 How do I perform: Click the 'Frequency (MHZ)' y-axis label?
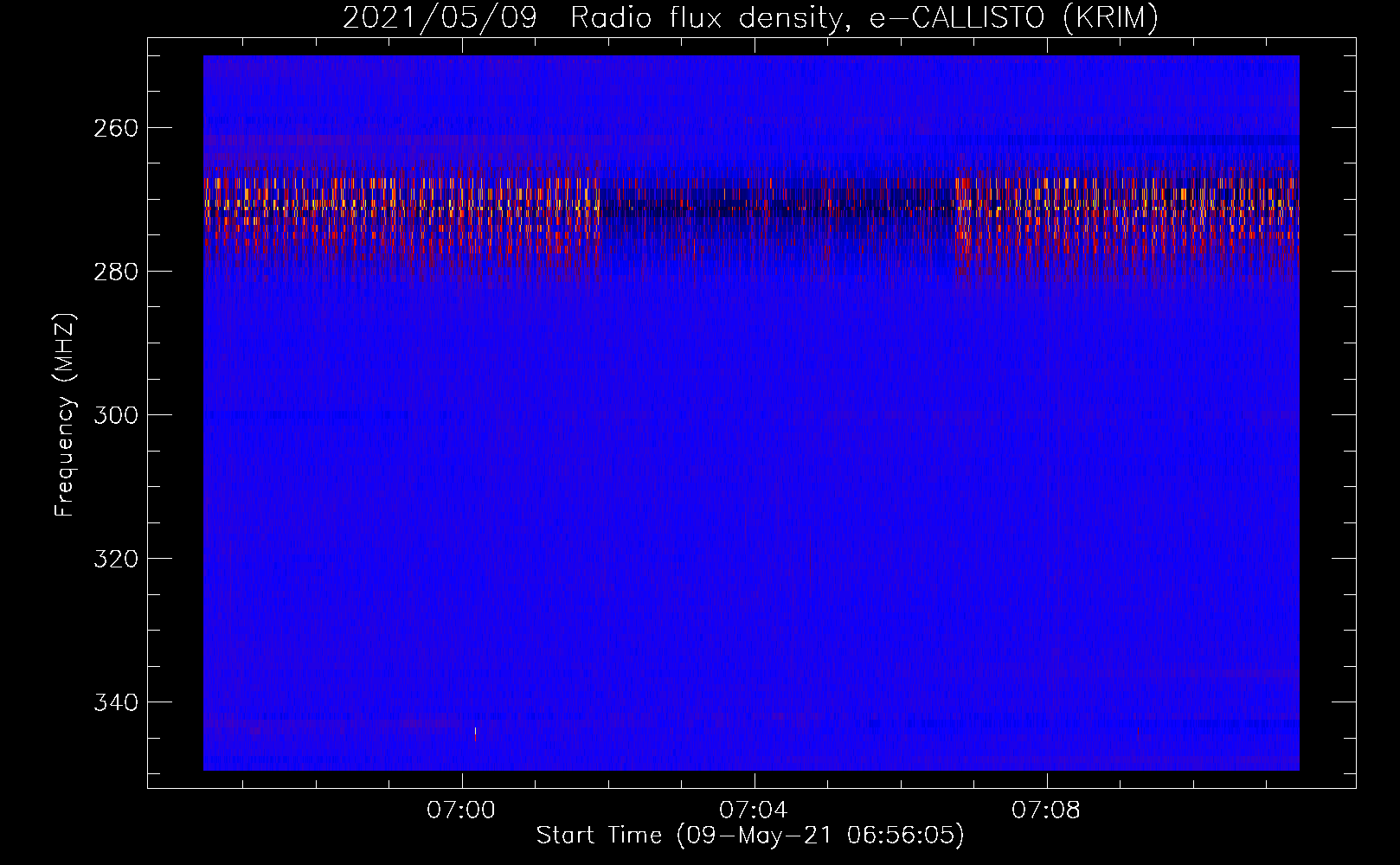coord(65,415)
